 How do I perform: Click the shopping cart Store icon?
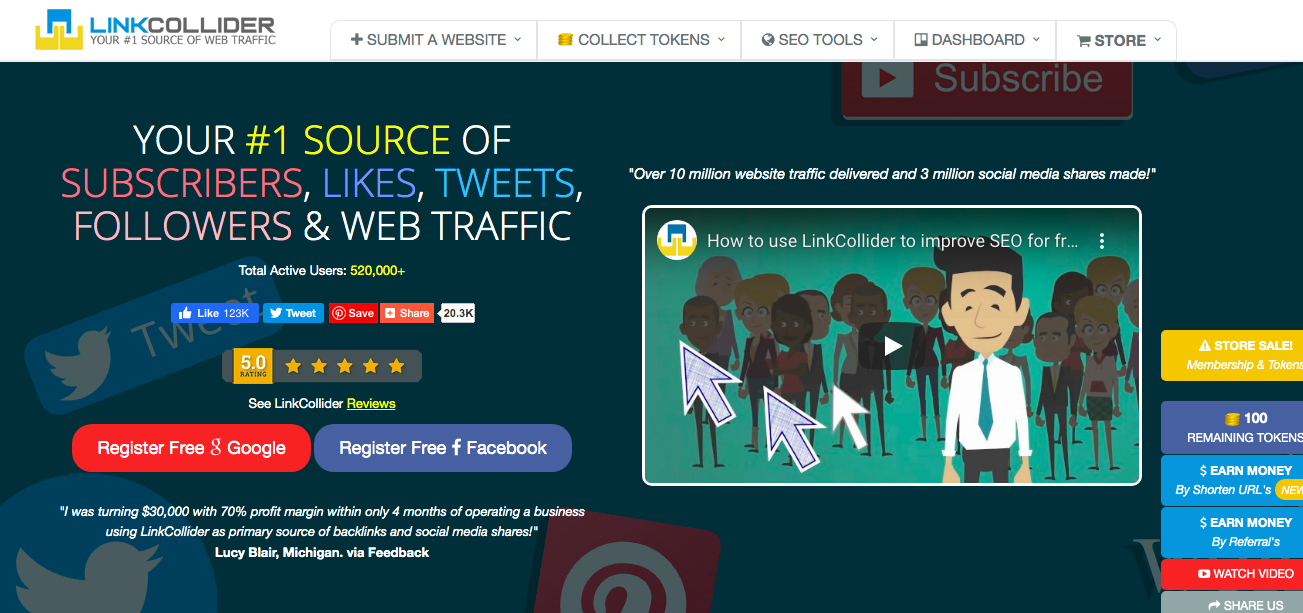pos(1083,41)
